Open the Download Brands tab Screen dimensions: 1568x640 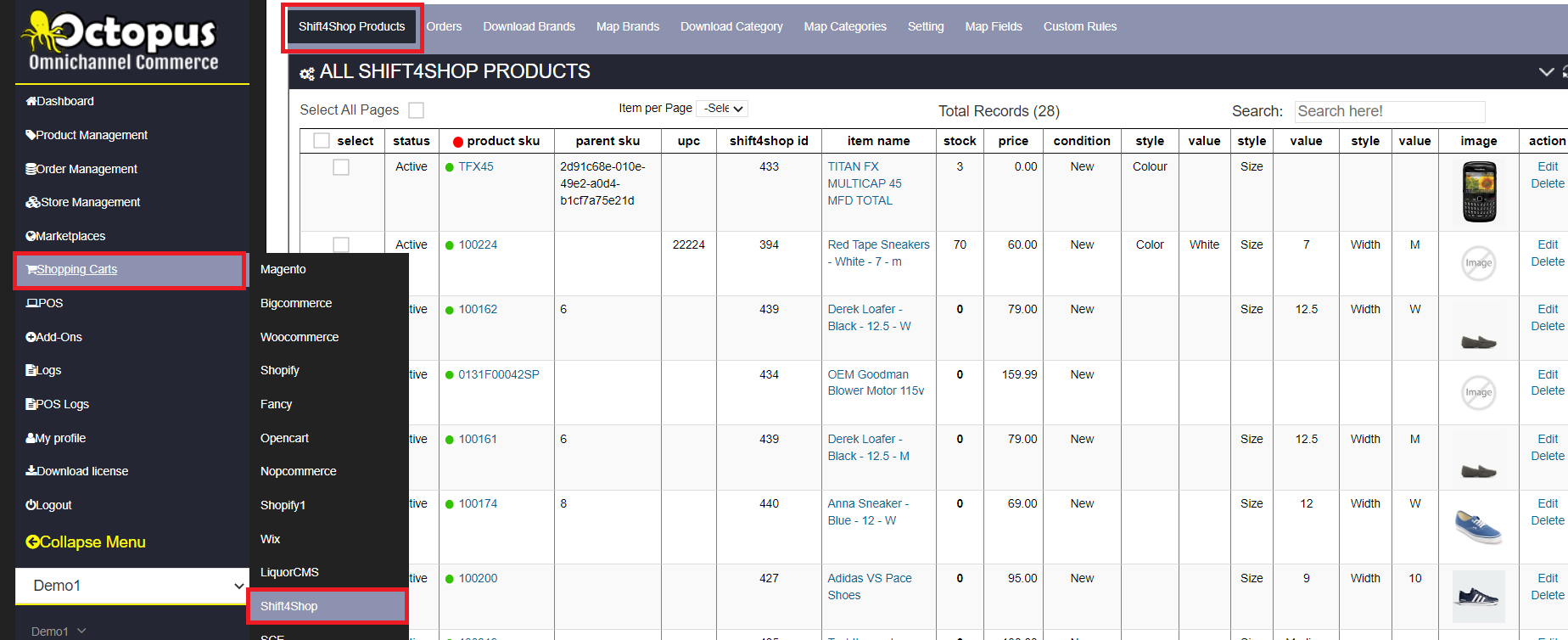click(x=529, y=26)
